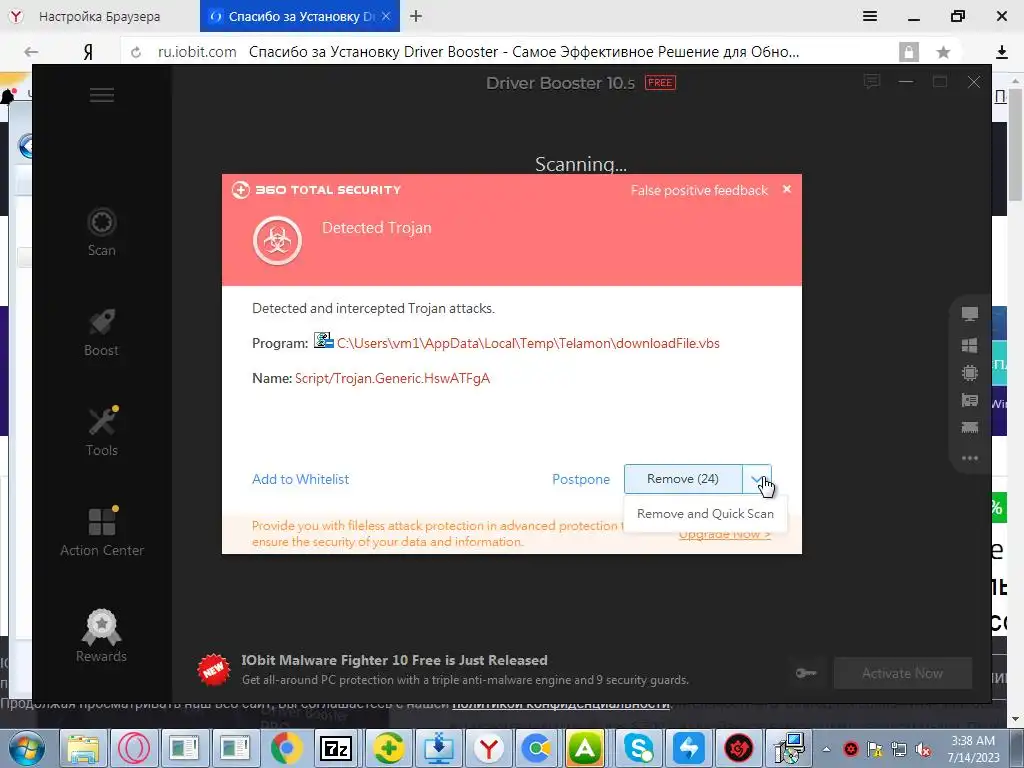This screenshot has height=768, width=1024.
Task: Open the Rewards medal section
Action: [101, 636]
